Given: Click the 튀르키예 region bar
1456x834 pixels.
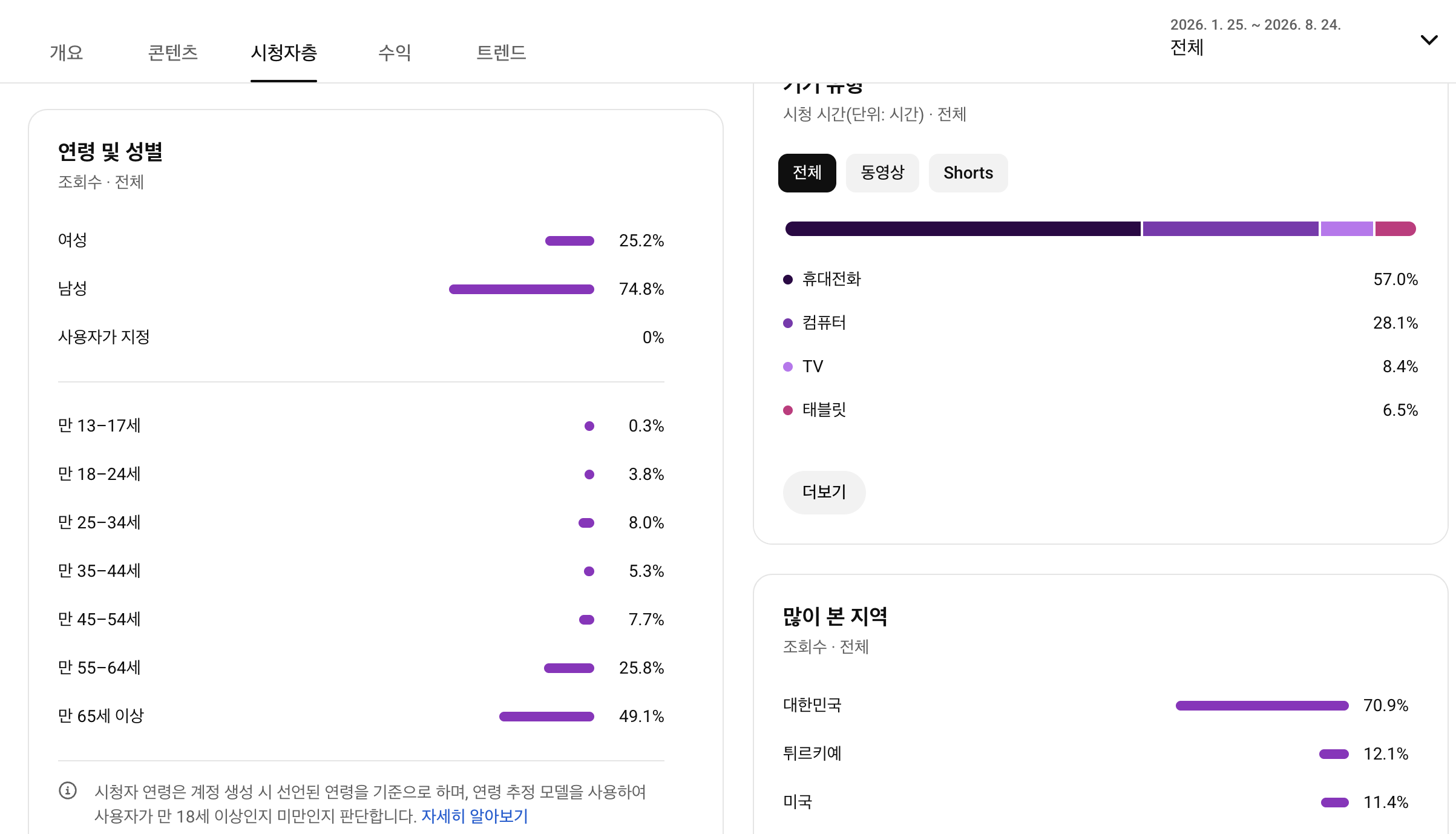Looking at the screenshot, I should tap(1334, 754).
